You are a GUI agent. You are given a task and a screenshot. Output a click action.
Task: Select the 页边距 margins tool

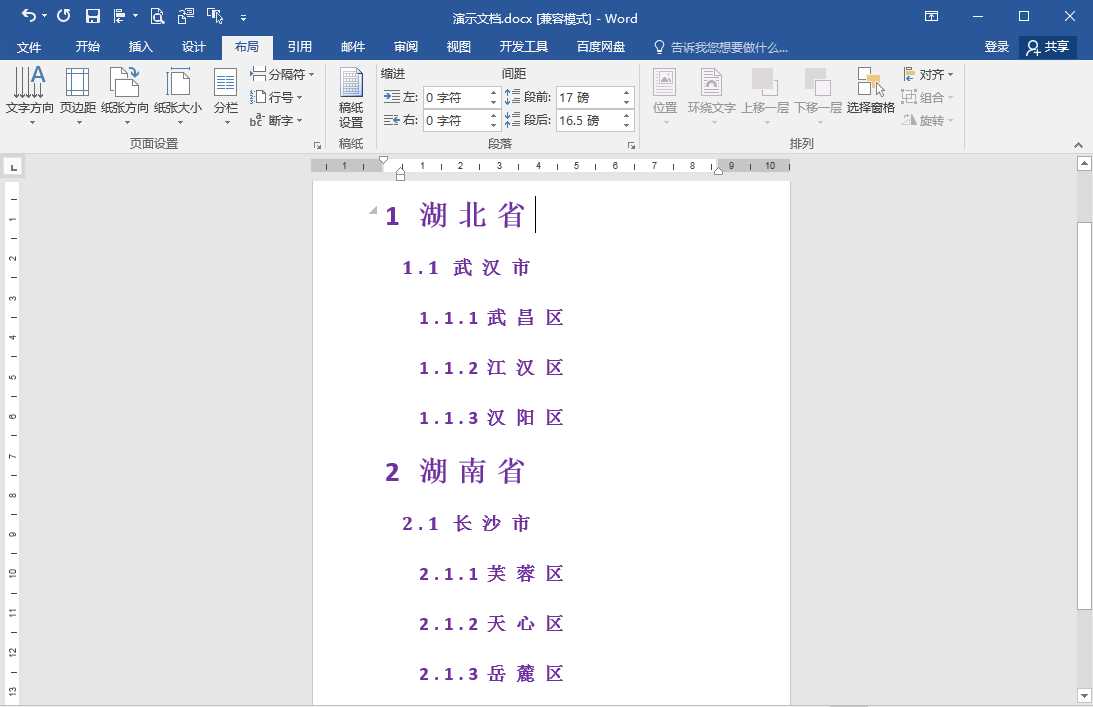point(77,95)
